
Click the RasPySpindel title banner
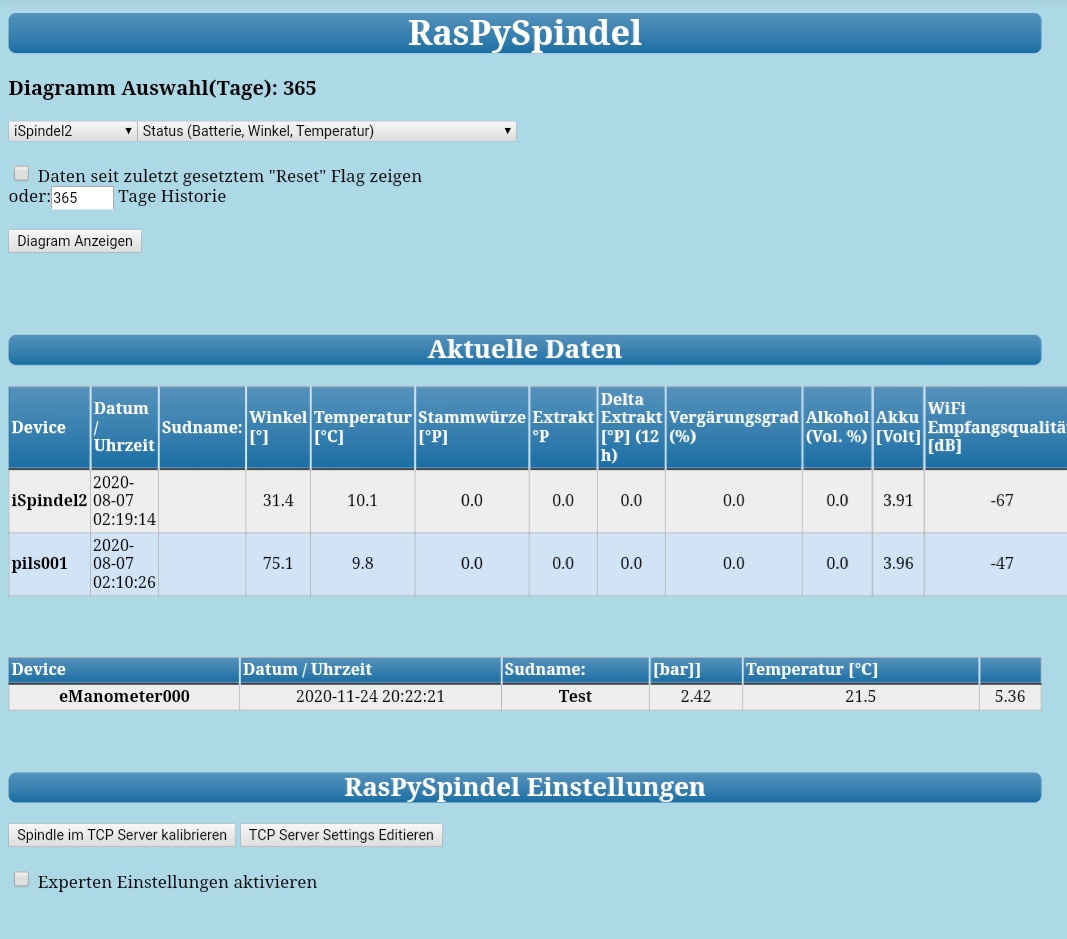tap(524, 33)
